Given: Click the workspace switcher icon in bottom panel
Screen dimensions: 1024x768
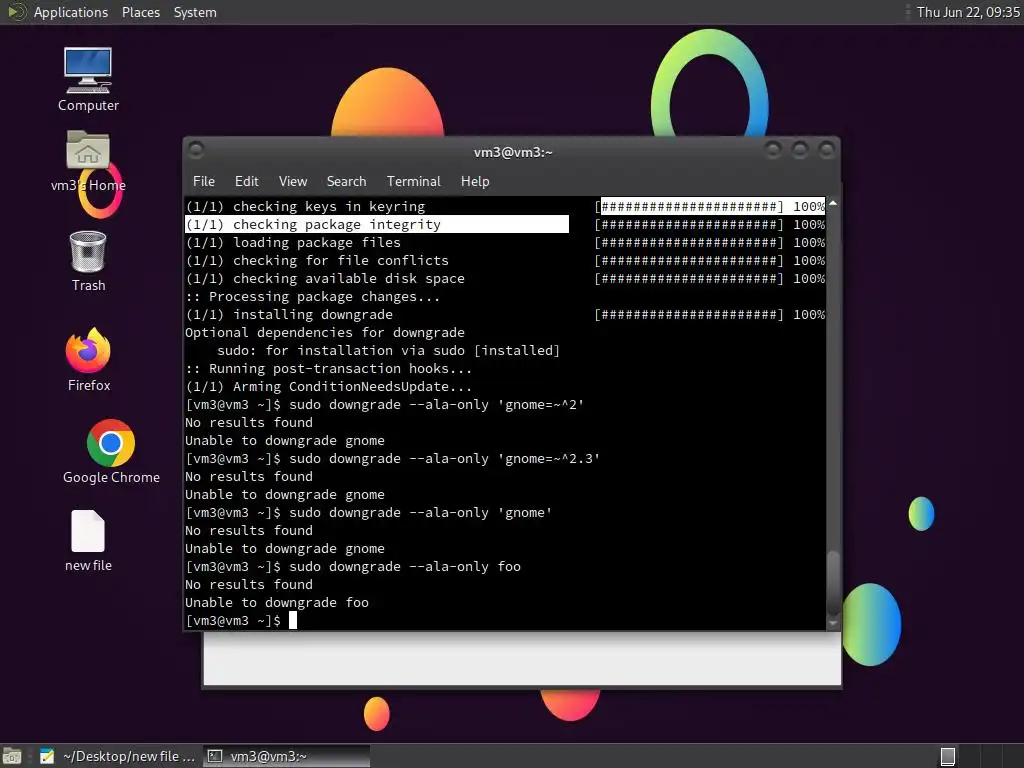Looking at the screenshot, I should point(948,756).
